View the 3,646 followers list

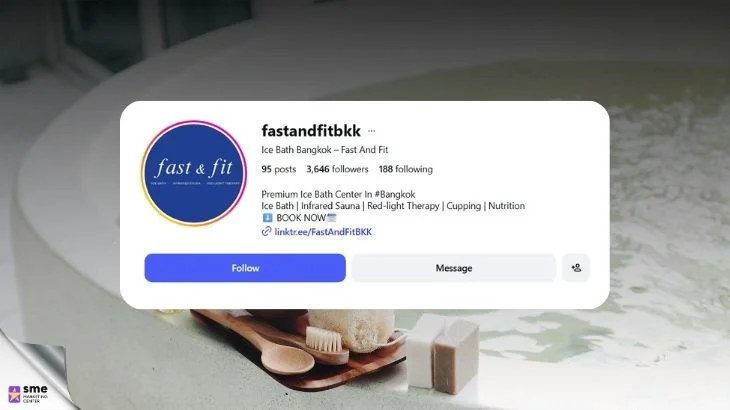pyautogui.click(x=337, y=169)
